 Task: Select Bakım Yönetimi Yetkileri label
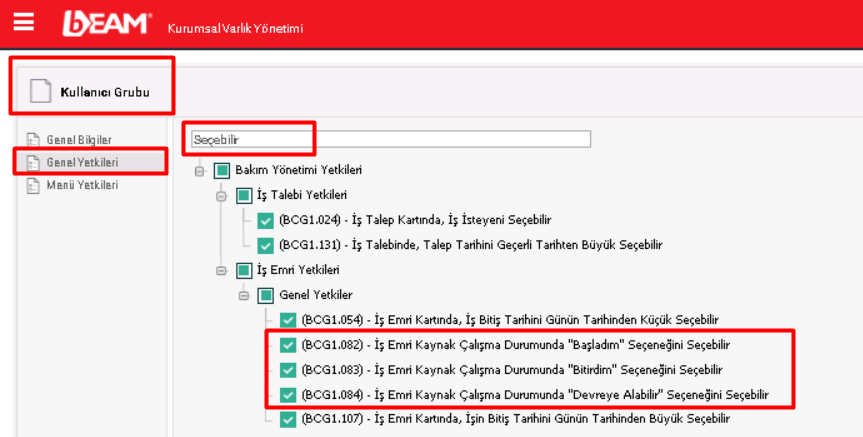click(x=298, y=170)
